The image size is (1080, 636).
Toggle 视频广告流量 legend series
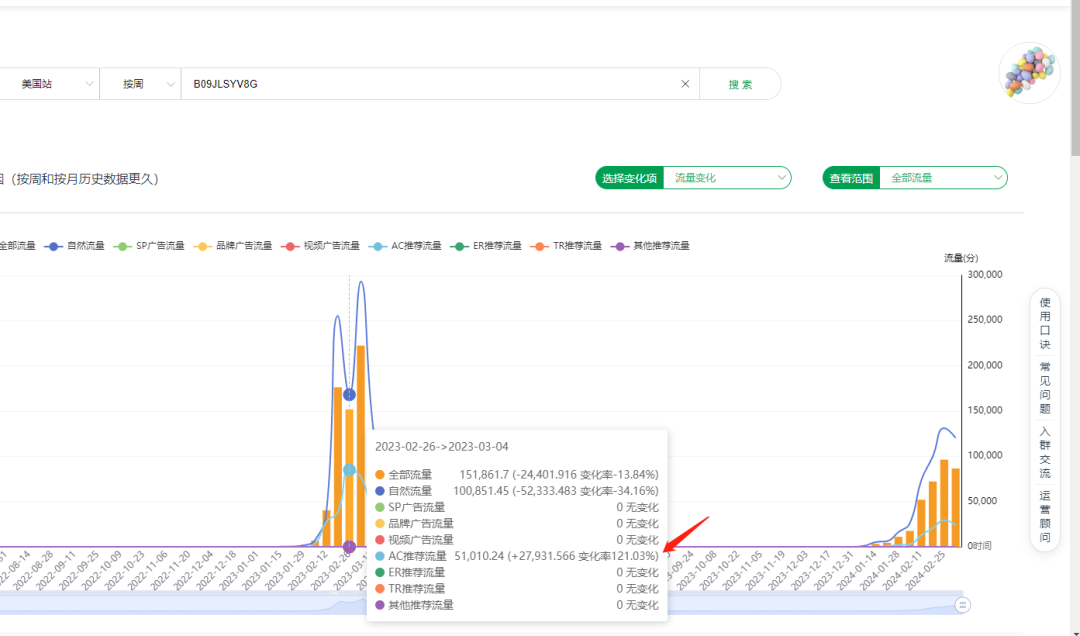(320, 246)
